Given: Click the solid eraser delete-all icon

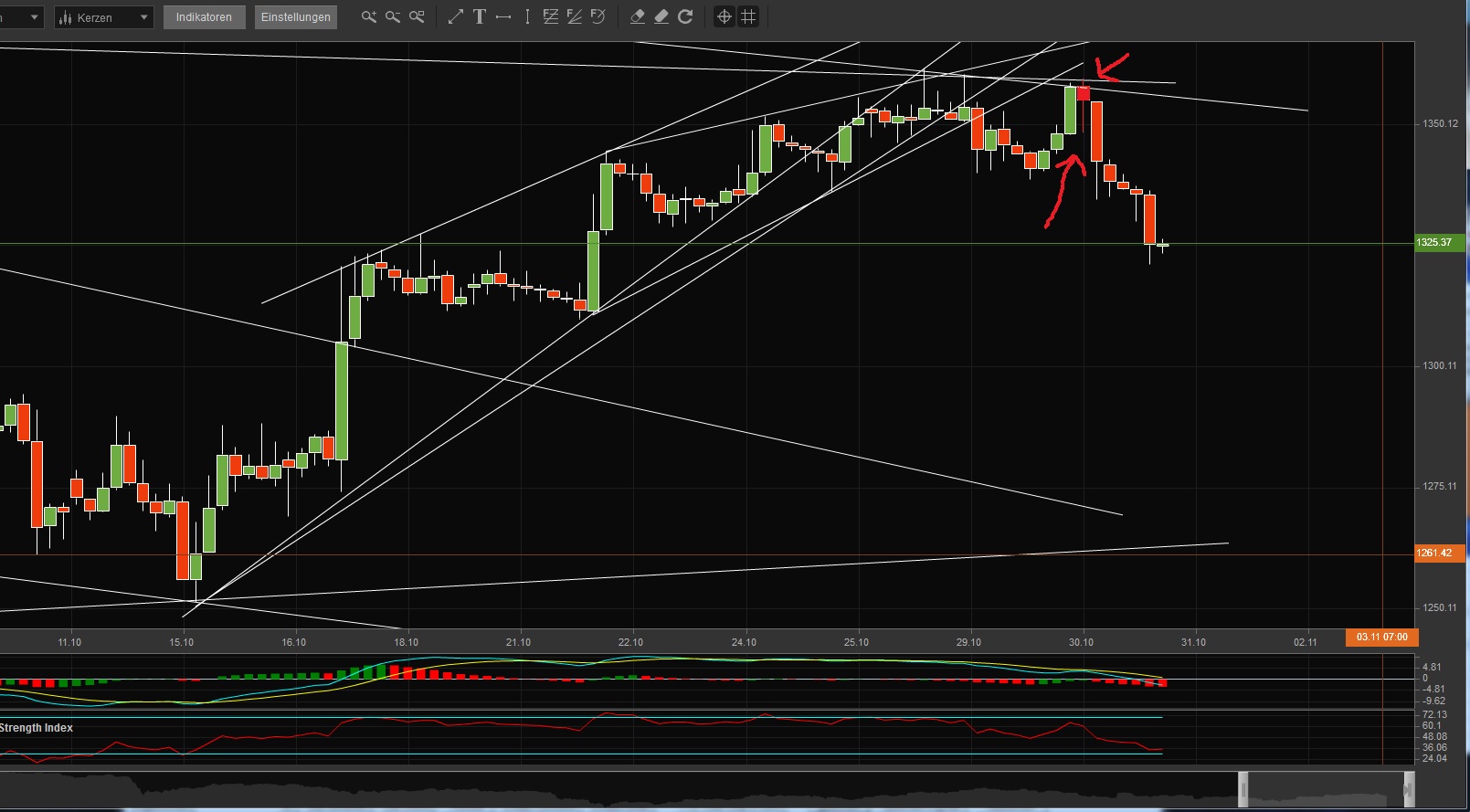Looking at the screenshot, I should tap(661, 16).
